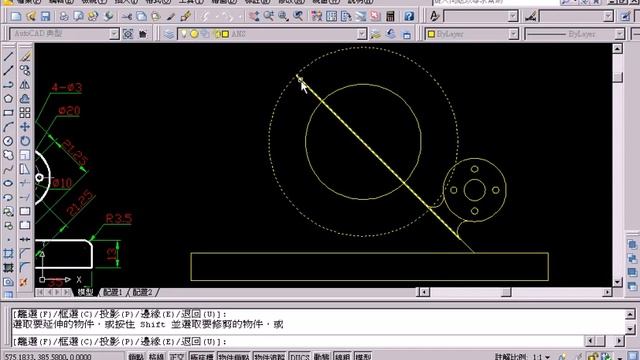Toggle 物件鎖點 object snap
The image size is (640, 360).
[234, 356]
